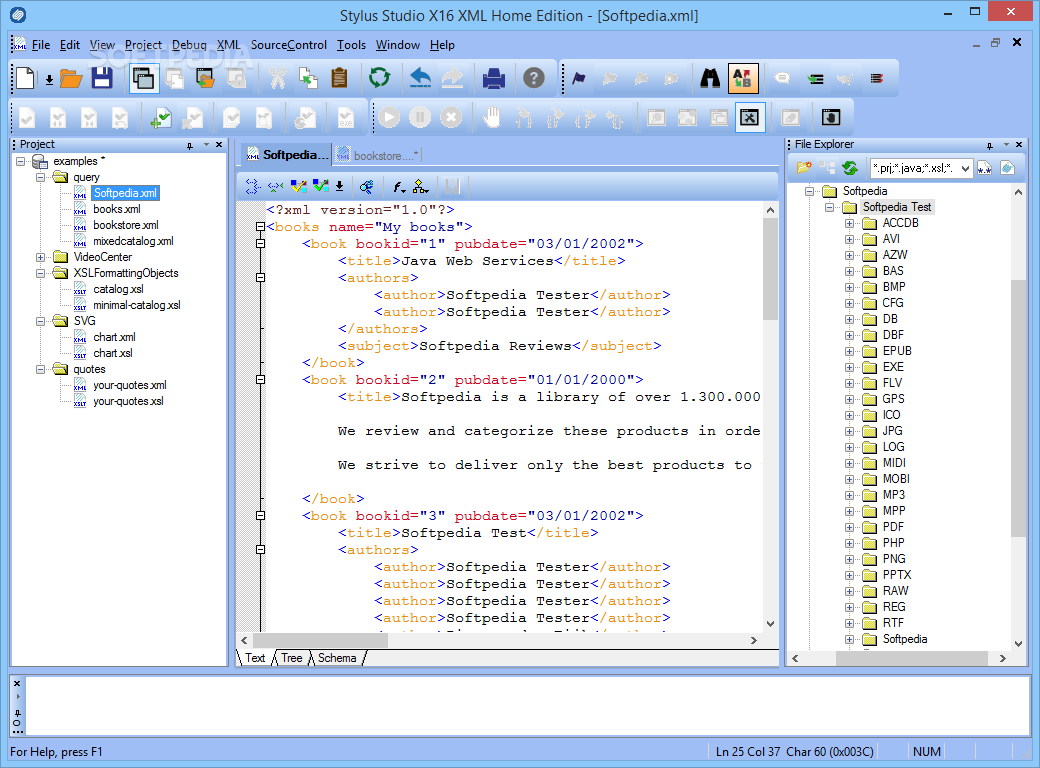Collapse the SVG folder in Project
This screenshot has height=768, width=1040.
coord(40,321)
